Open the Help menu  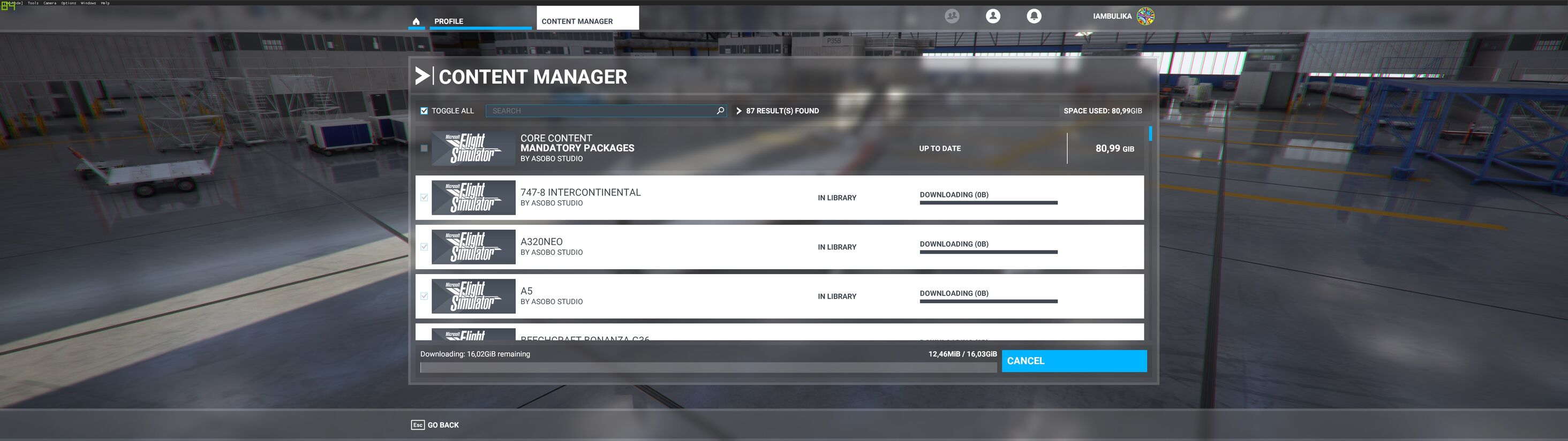(x=105, y=3)
